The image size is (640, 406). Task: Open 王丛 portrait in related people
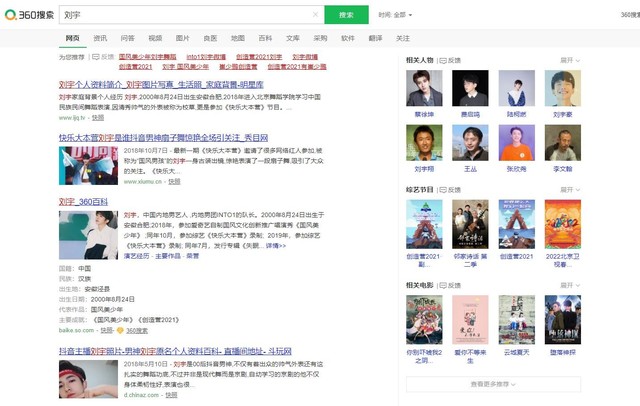tap(470, 143)
